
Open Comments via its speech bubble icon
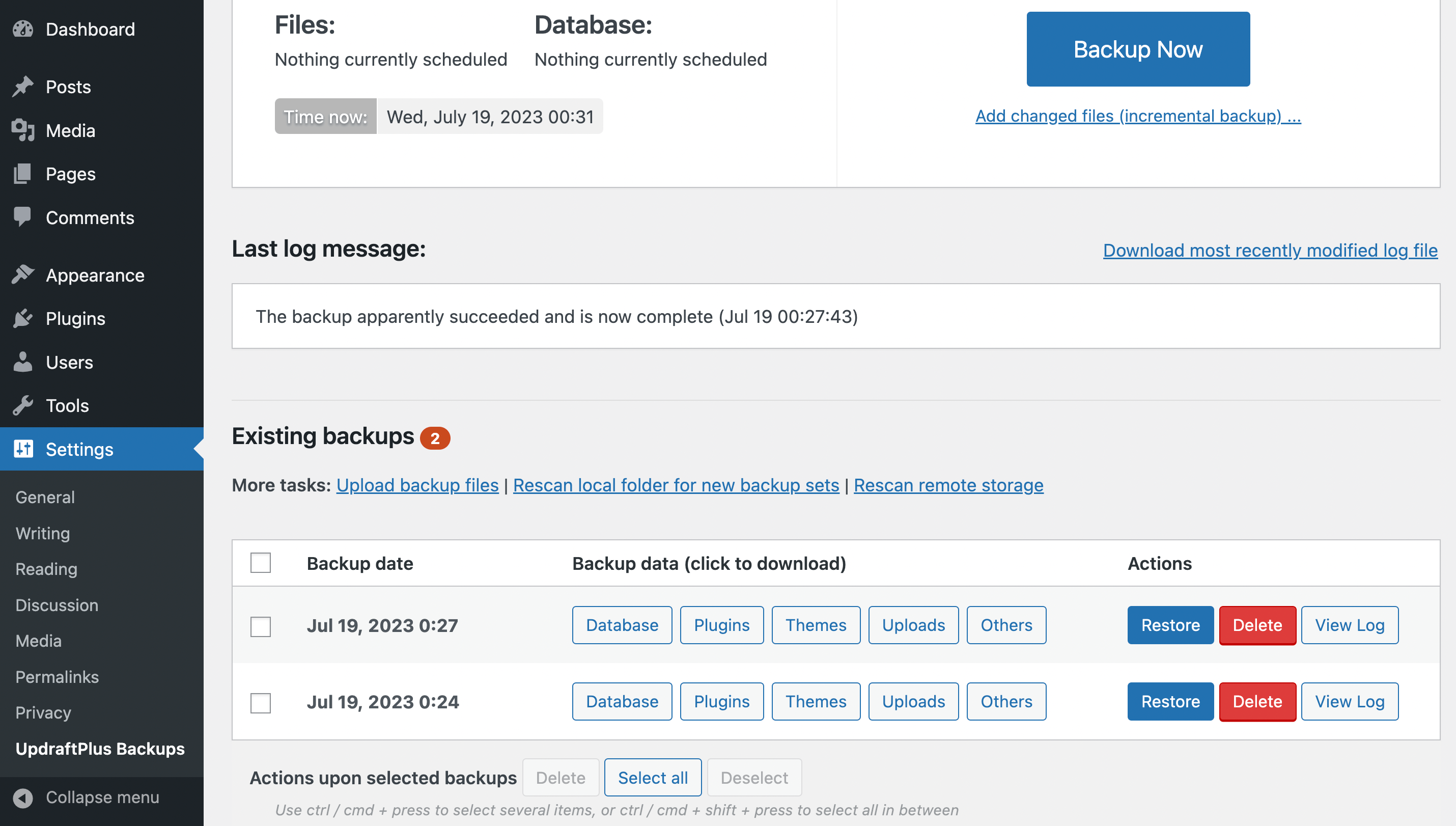tap(23, 217)
